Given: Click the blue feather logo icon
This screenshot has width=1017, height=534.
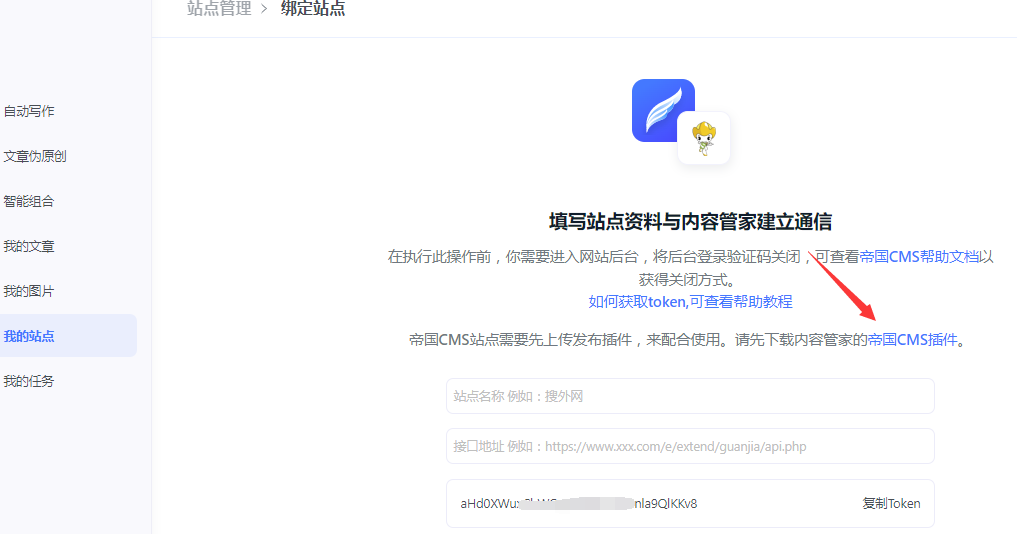Looking at the screenshot, I should (x=662, y=109).
